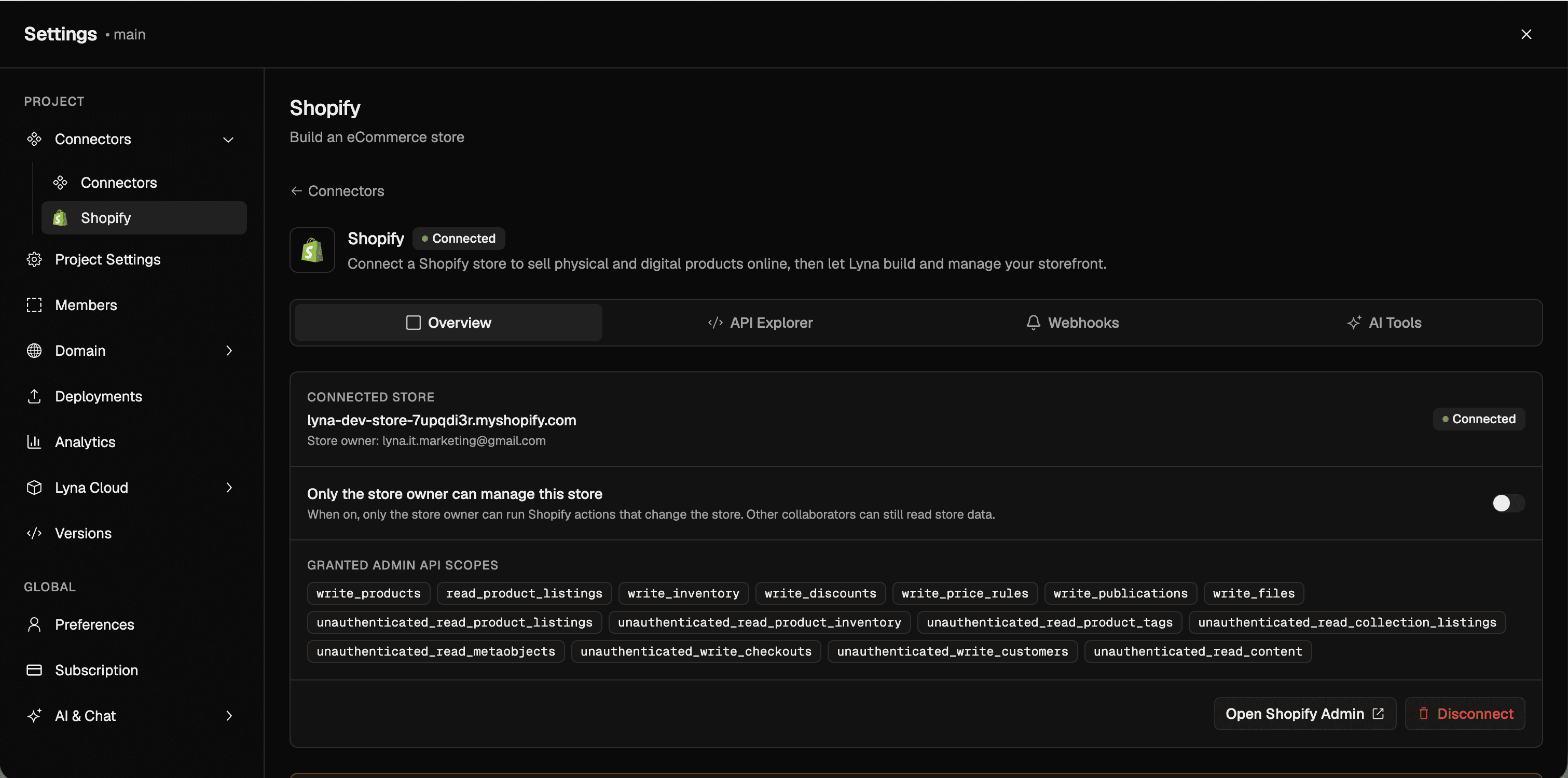1568x778 pixels.
Task: Click the Open Shopify Admin button
Action: point(1305,714)
